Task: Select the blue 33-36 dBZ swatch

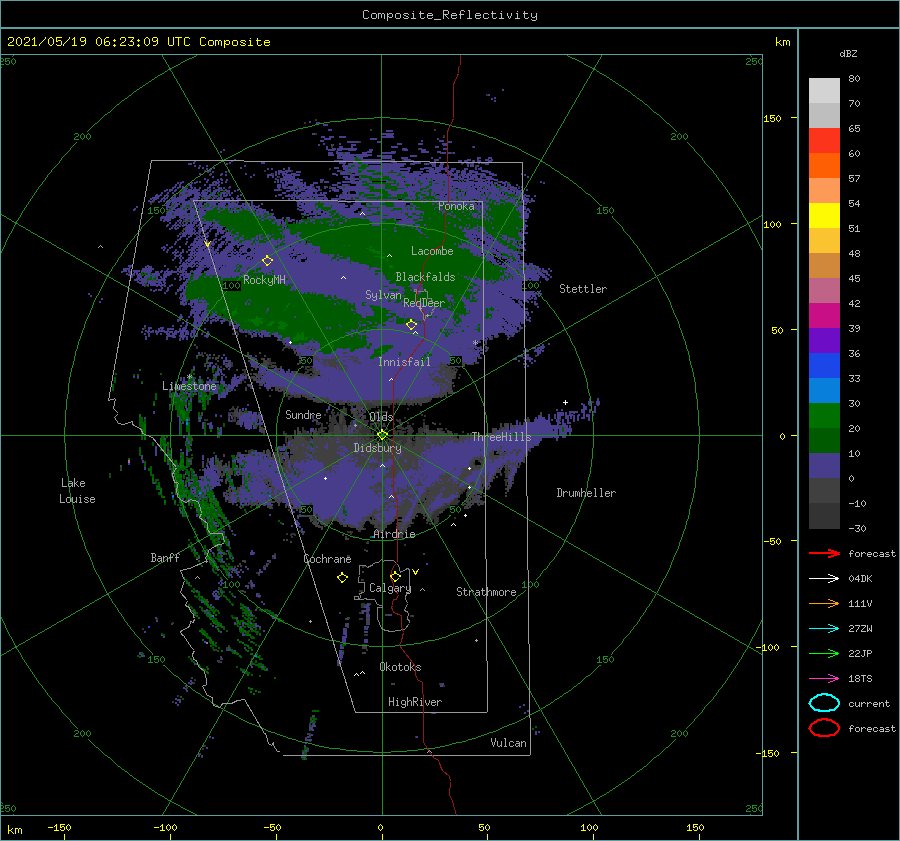Action: [824, 366]
